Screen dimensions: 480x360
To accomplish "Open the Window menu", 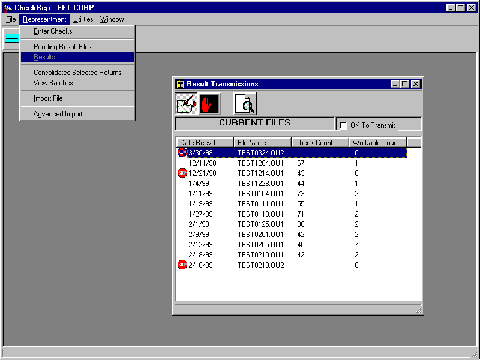I will 112,19.
